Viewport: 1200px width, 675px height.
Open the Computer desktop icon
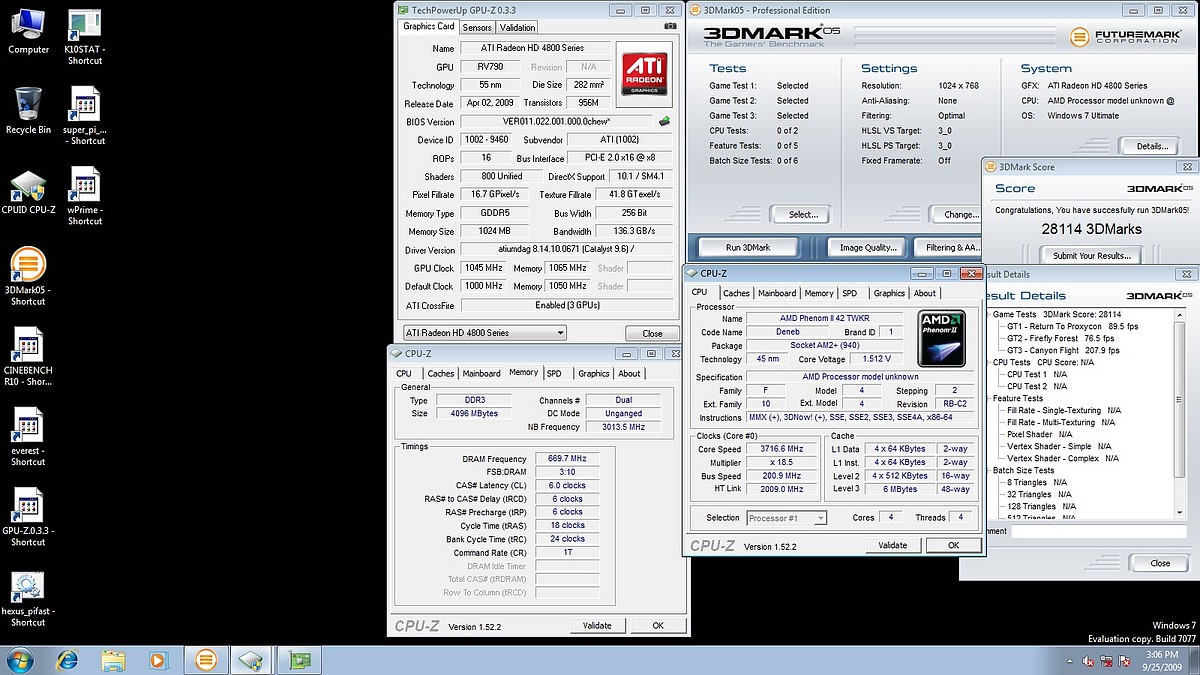click(x=28, y=31)
